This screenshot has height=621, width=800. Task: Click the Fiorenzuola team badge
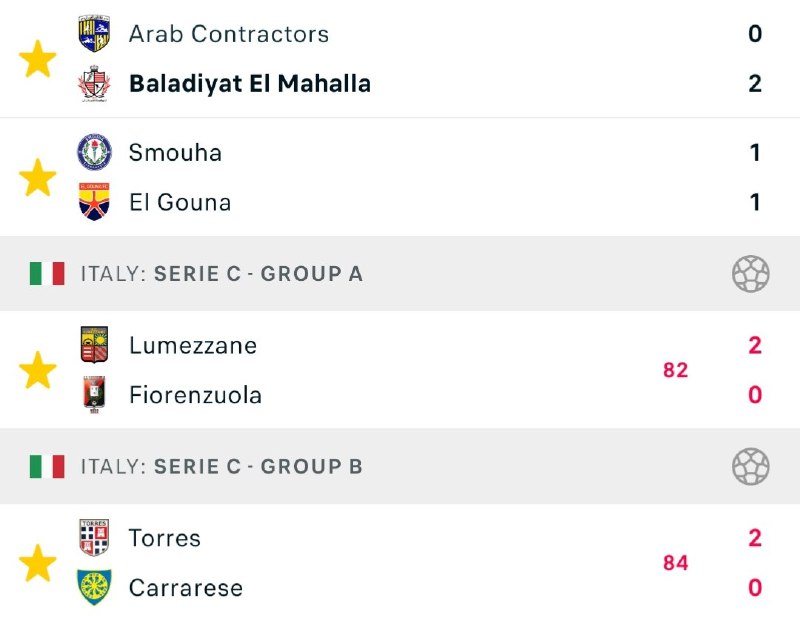(x=94, y=395)
